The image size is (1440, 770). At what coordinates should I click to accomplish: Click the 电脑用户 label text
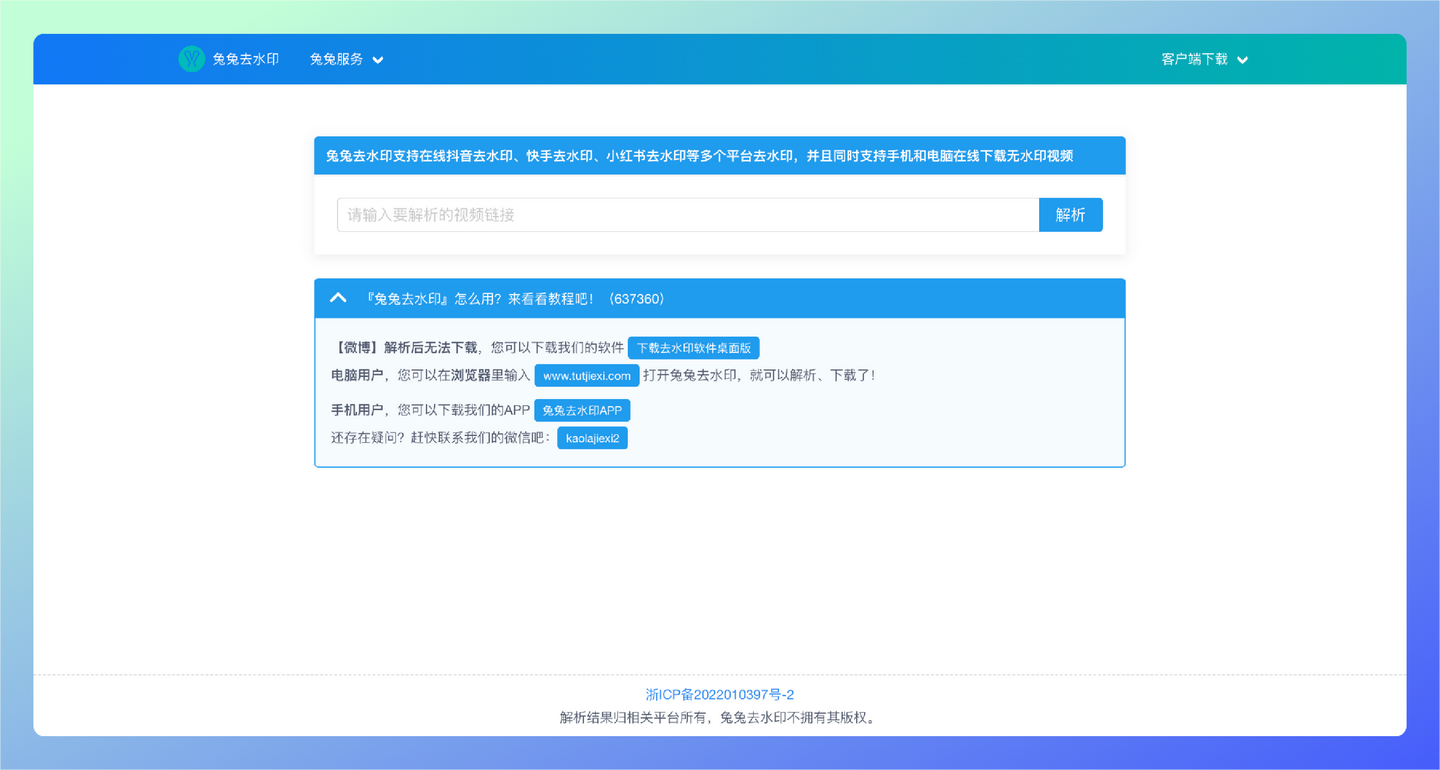pos(357,376)
